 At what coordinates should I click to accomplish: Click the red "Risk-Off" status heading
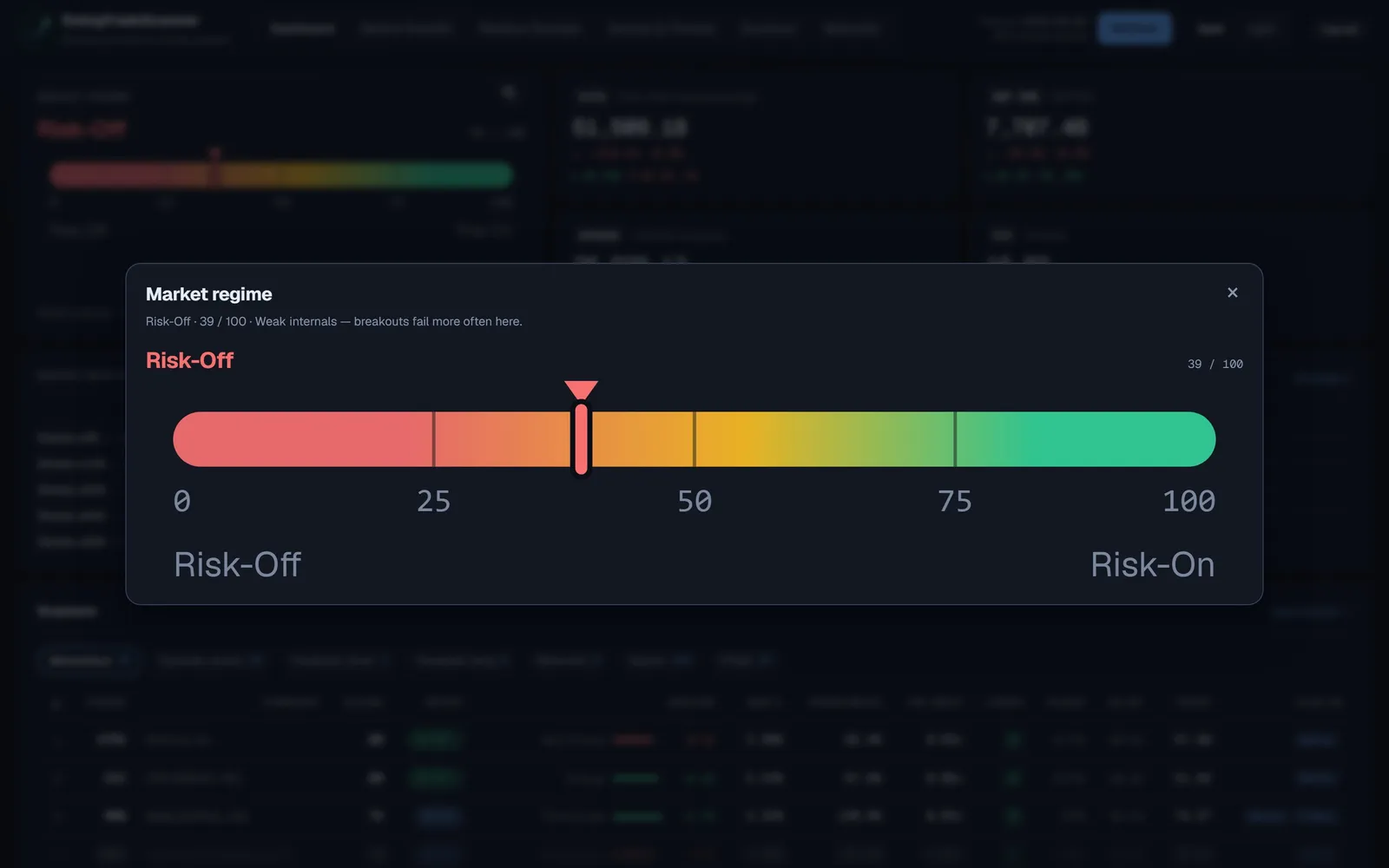(189, 360)
